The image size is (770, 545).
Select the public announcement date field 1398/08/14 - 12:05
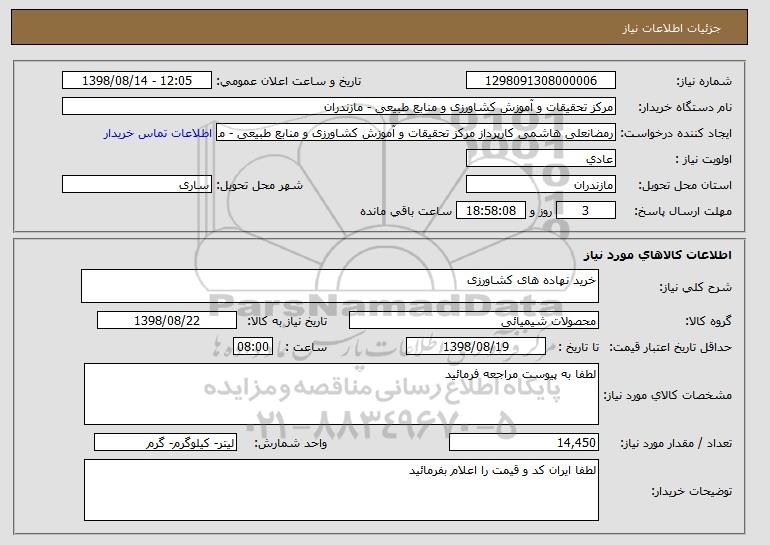pos(137,81)
